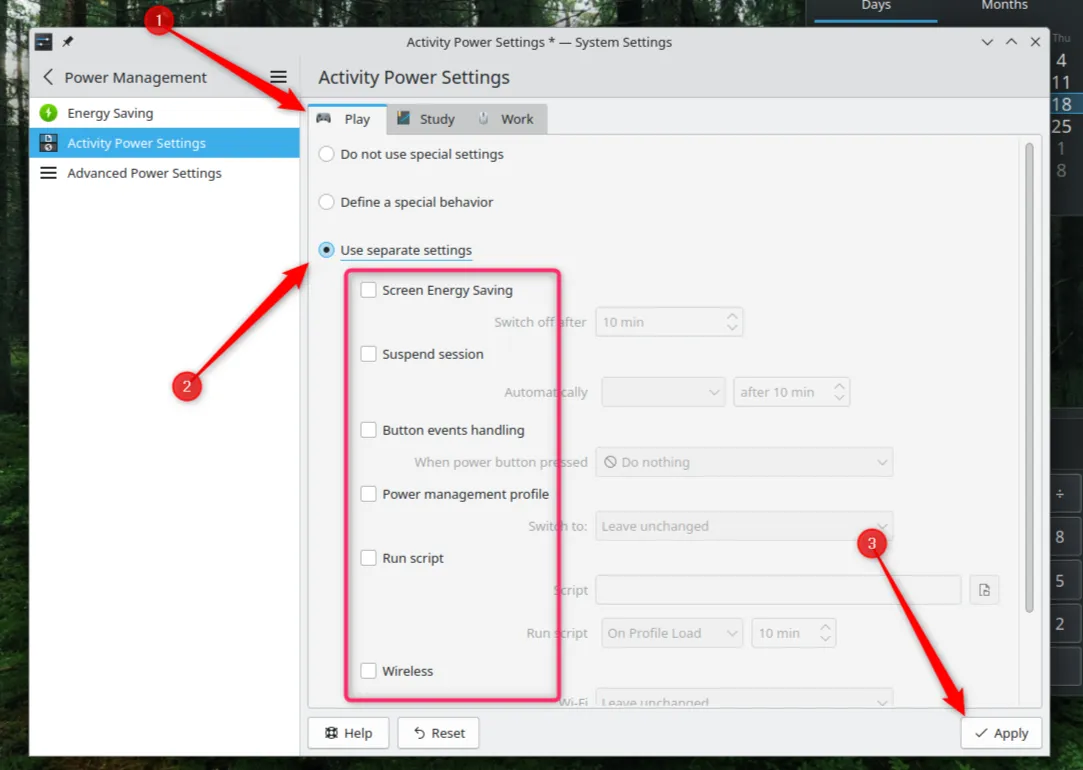
Task: Click the Energy Saving green icon
Action: [48, 113]
